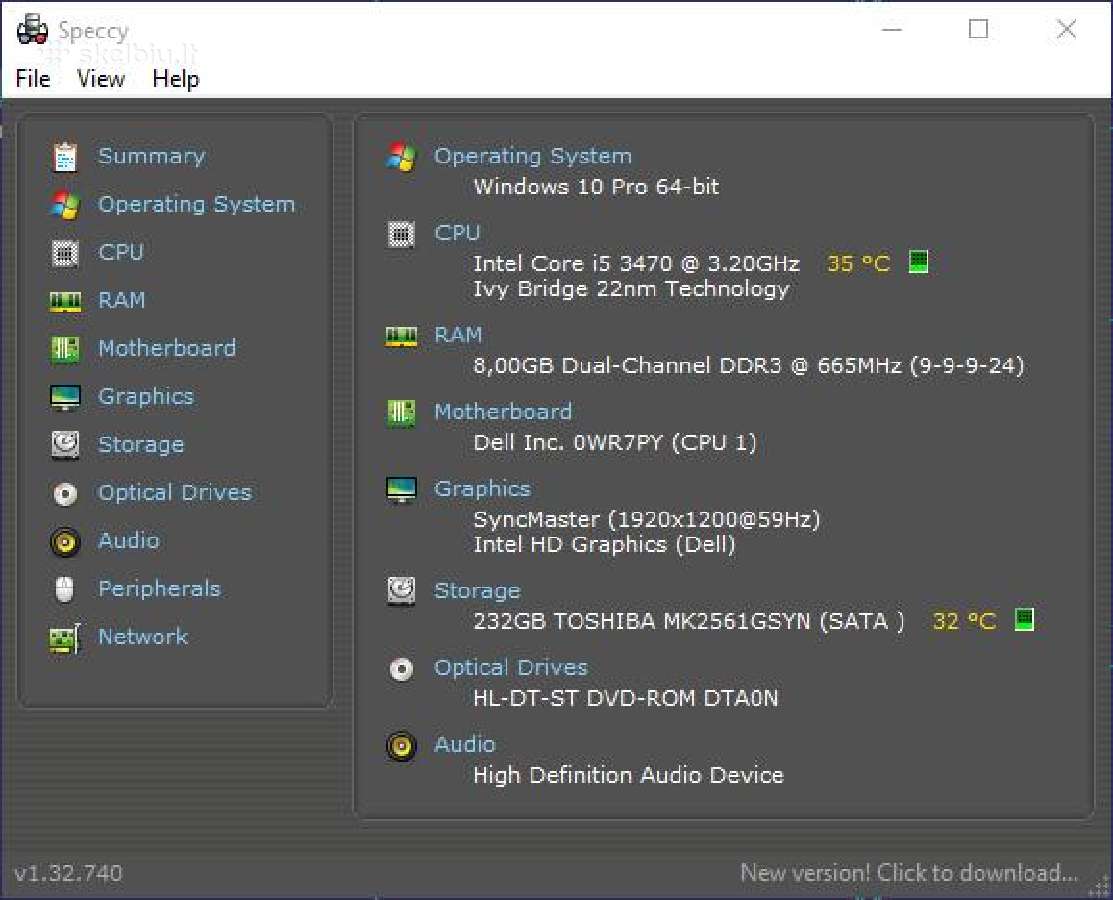Viewport: 1113px width, 900px height.
Task: Show the Storage section from sidebar
Action: (141, 445)
